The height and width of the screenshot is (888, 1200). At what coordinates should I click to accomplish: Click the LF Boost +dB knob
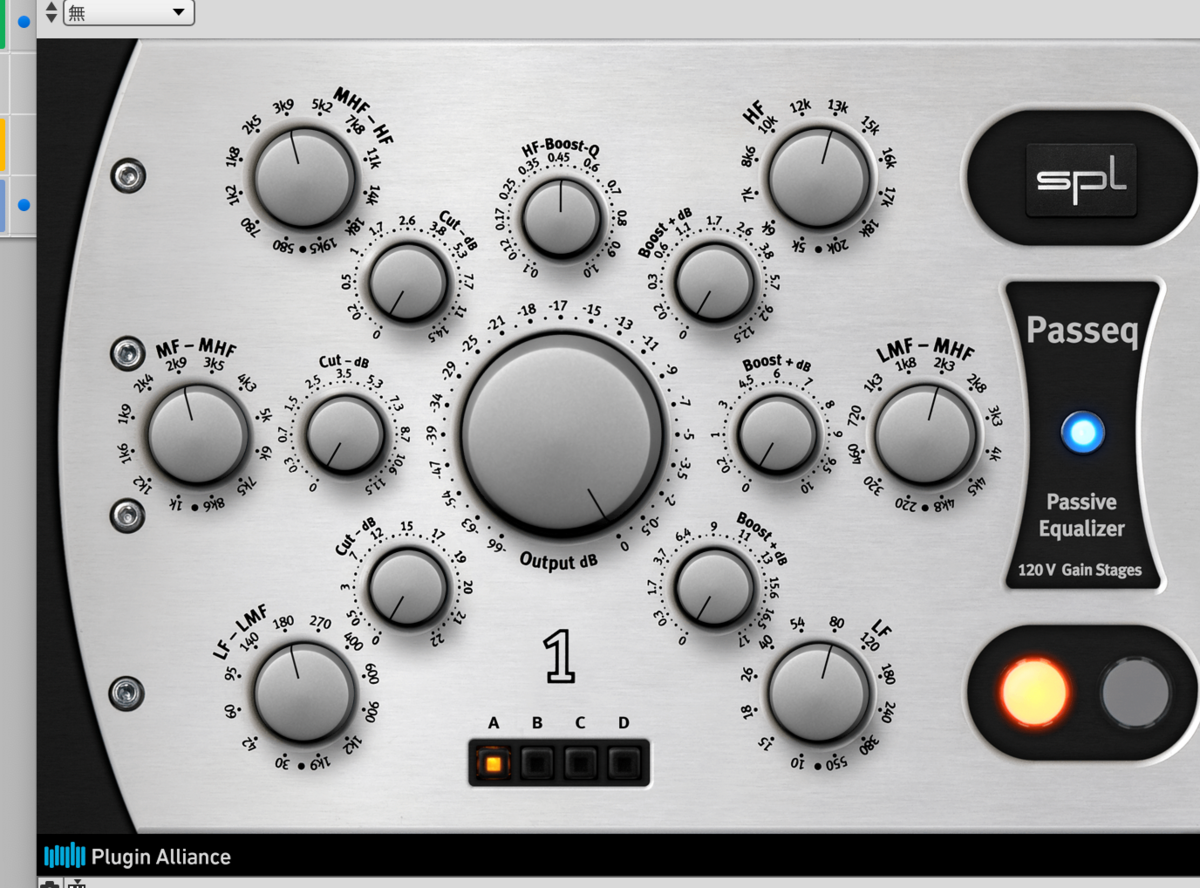point(714,586)
